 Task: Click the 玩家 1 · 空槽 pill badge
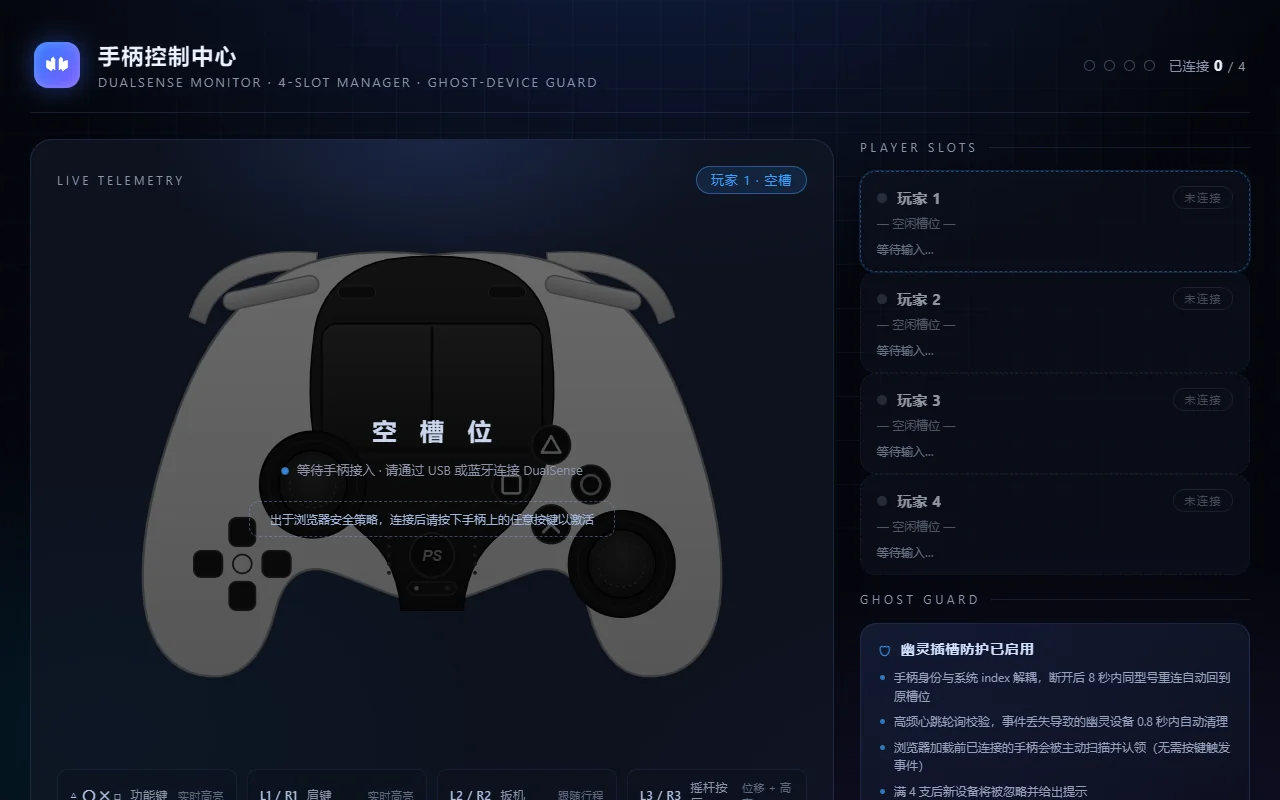(751, 180)
